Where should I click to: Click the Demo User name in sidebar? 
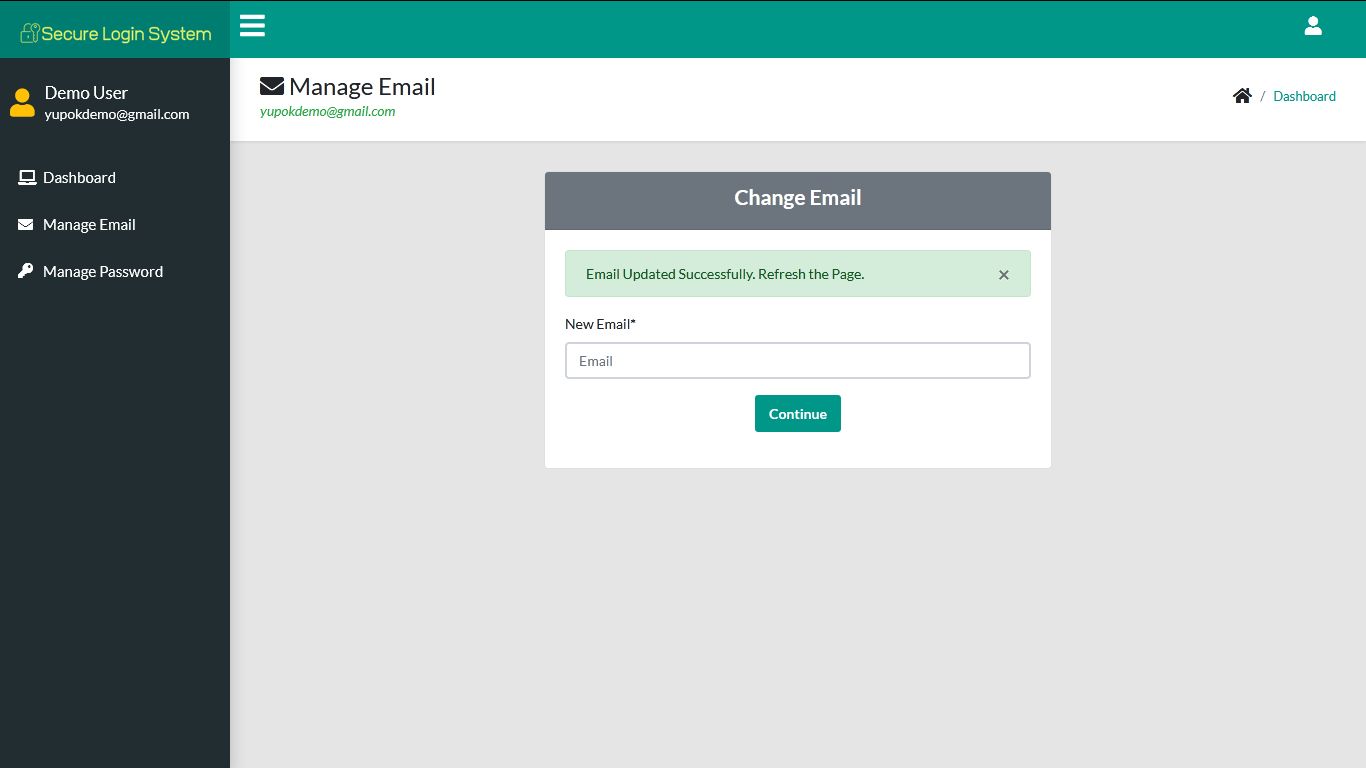pos(86,92)
